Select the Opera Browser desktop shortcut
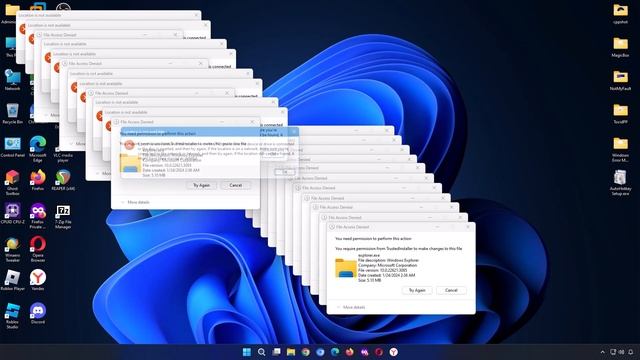This screenshot has width=640, height=360. coord(38,250)
